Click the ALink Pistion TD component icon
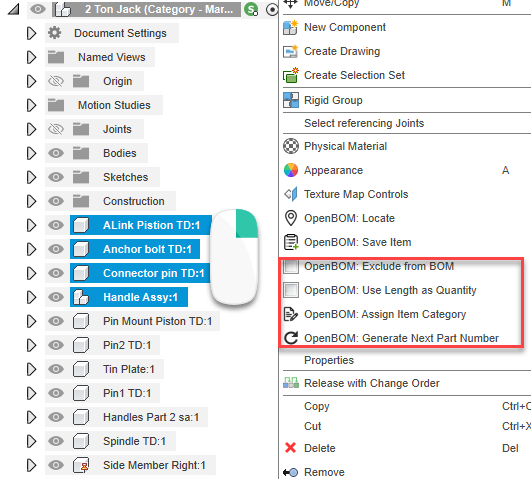The height and width of the screenshot is (479, 531). pyautogui.click(x=81, y=225)
